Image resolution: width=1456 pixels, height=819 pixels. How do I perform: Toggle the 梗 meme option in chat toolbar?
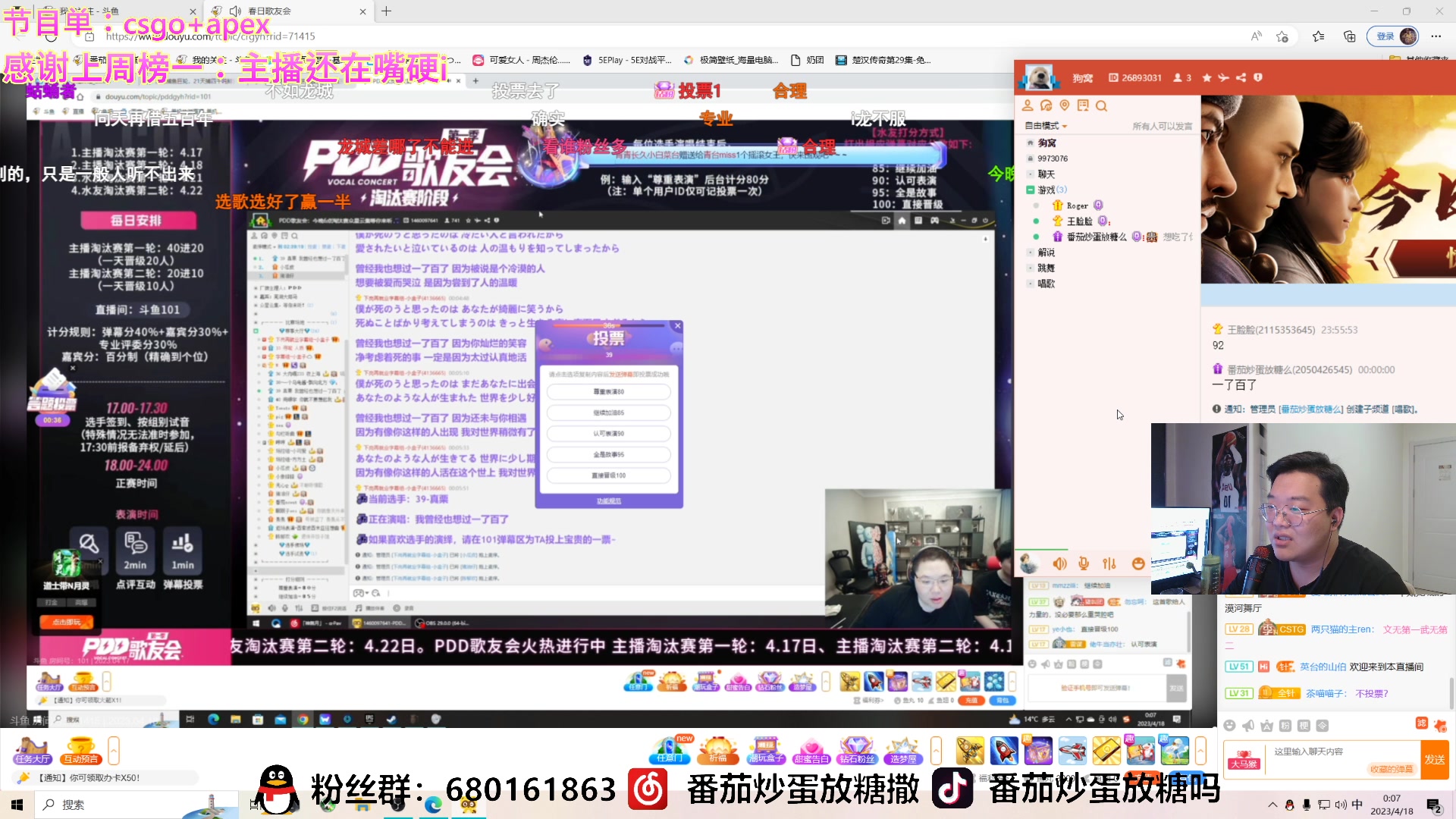click(x=1304, y=726)
